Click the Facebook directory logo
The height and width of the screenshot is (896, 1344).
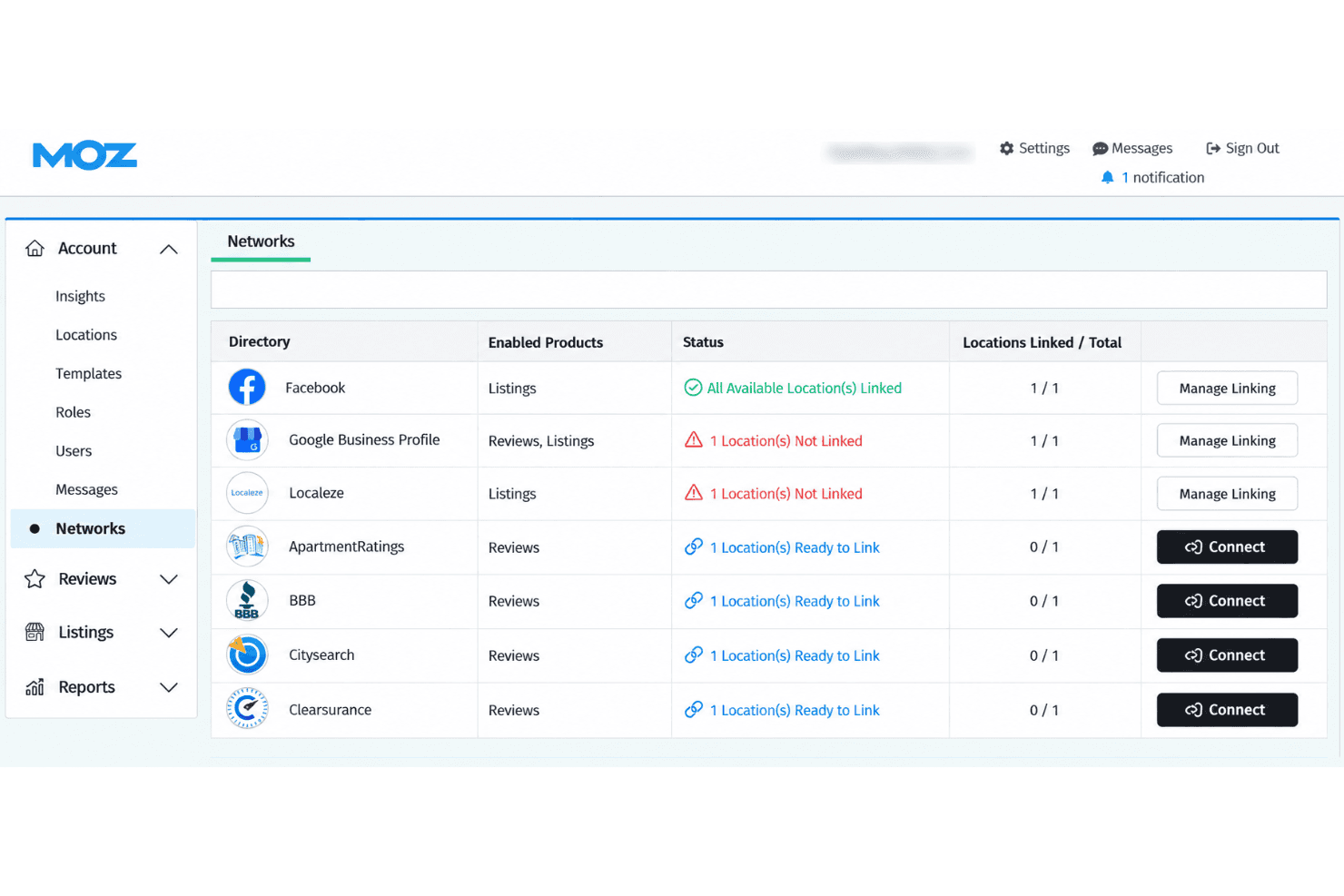click(247, 388)
